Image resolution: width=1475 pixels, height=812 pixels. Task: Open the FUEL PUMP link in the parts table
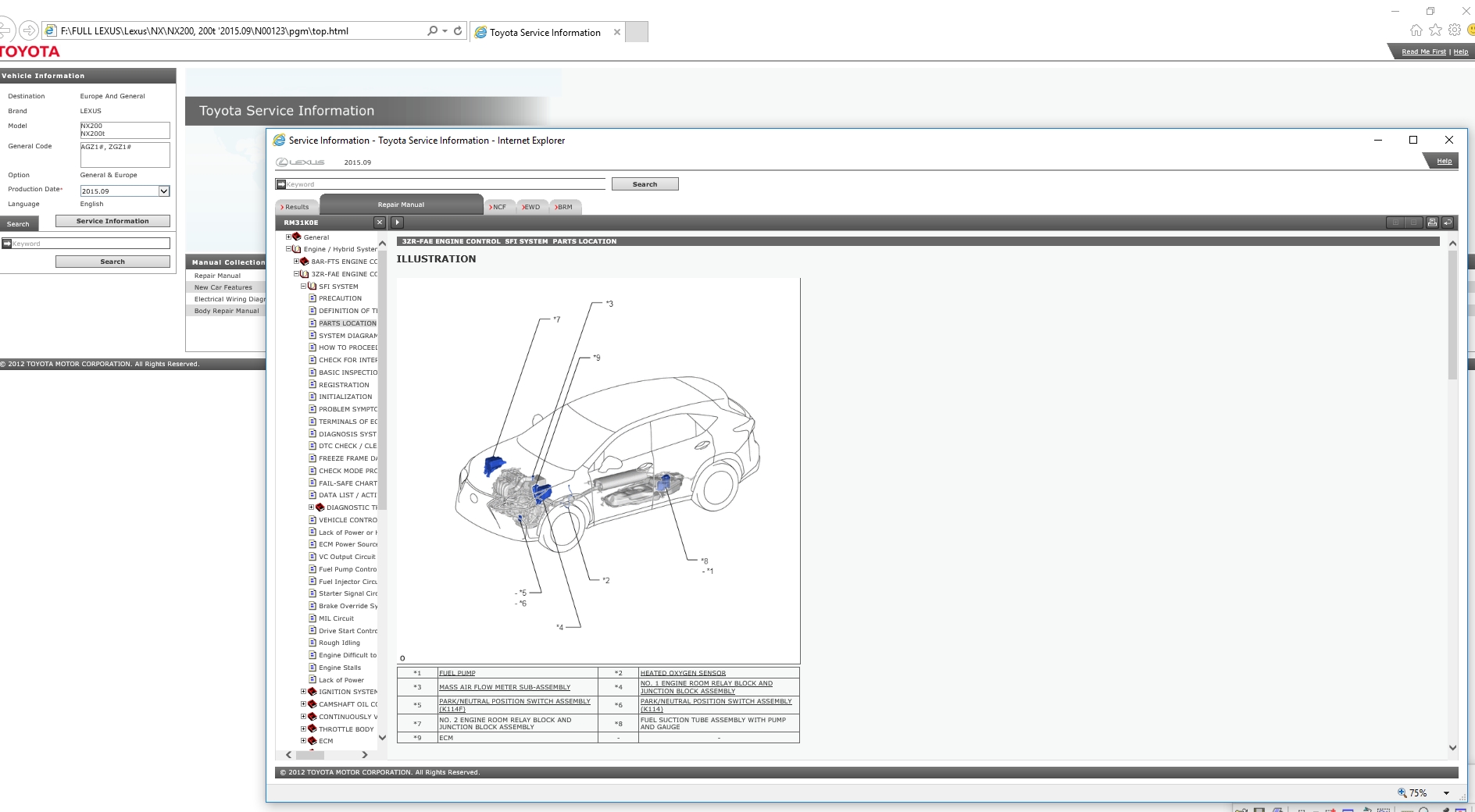(x=459, y=672)
